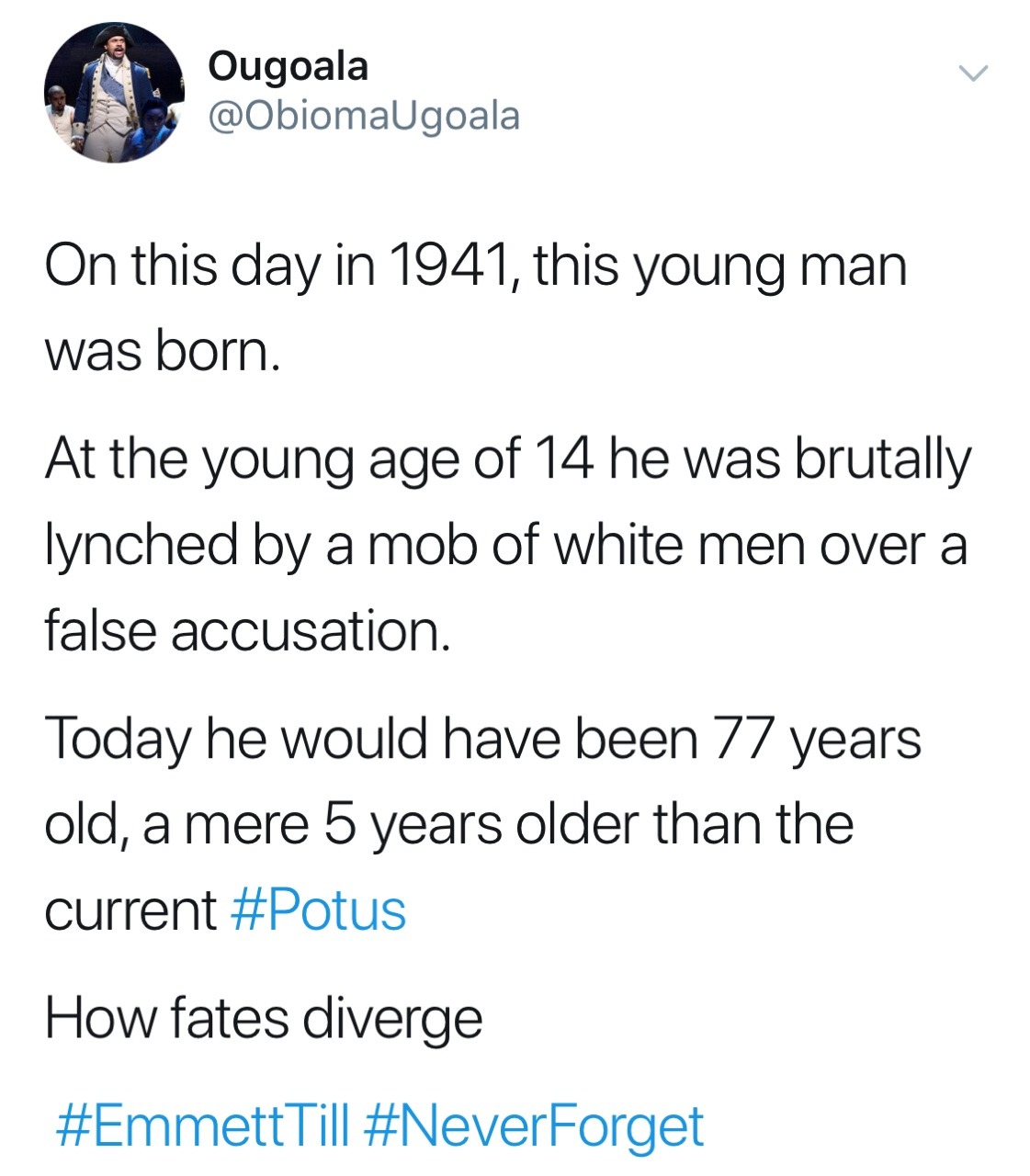Click the word 'current' before #Potus

[x=130, y=910]
